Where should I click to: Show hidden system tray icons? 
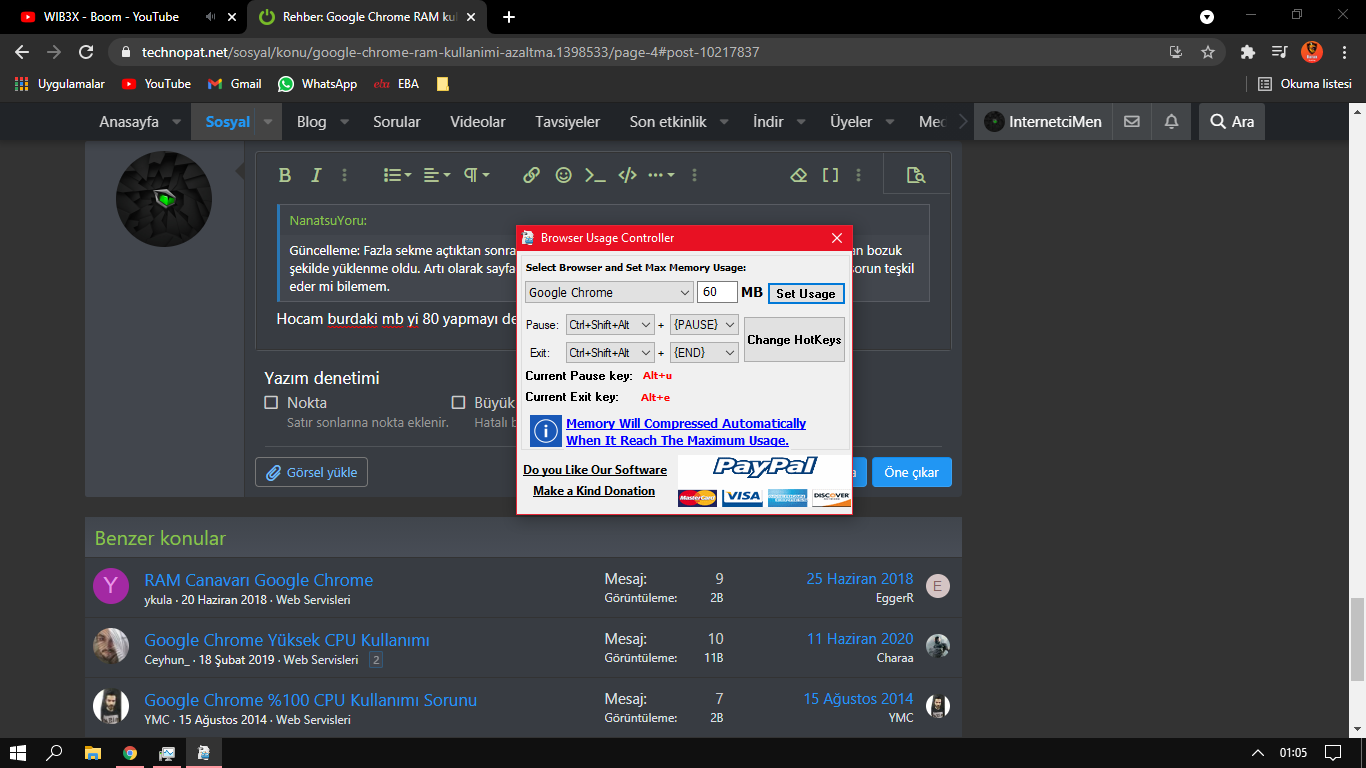[1257, 753]
